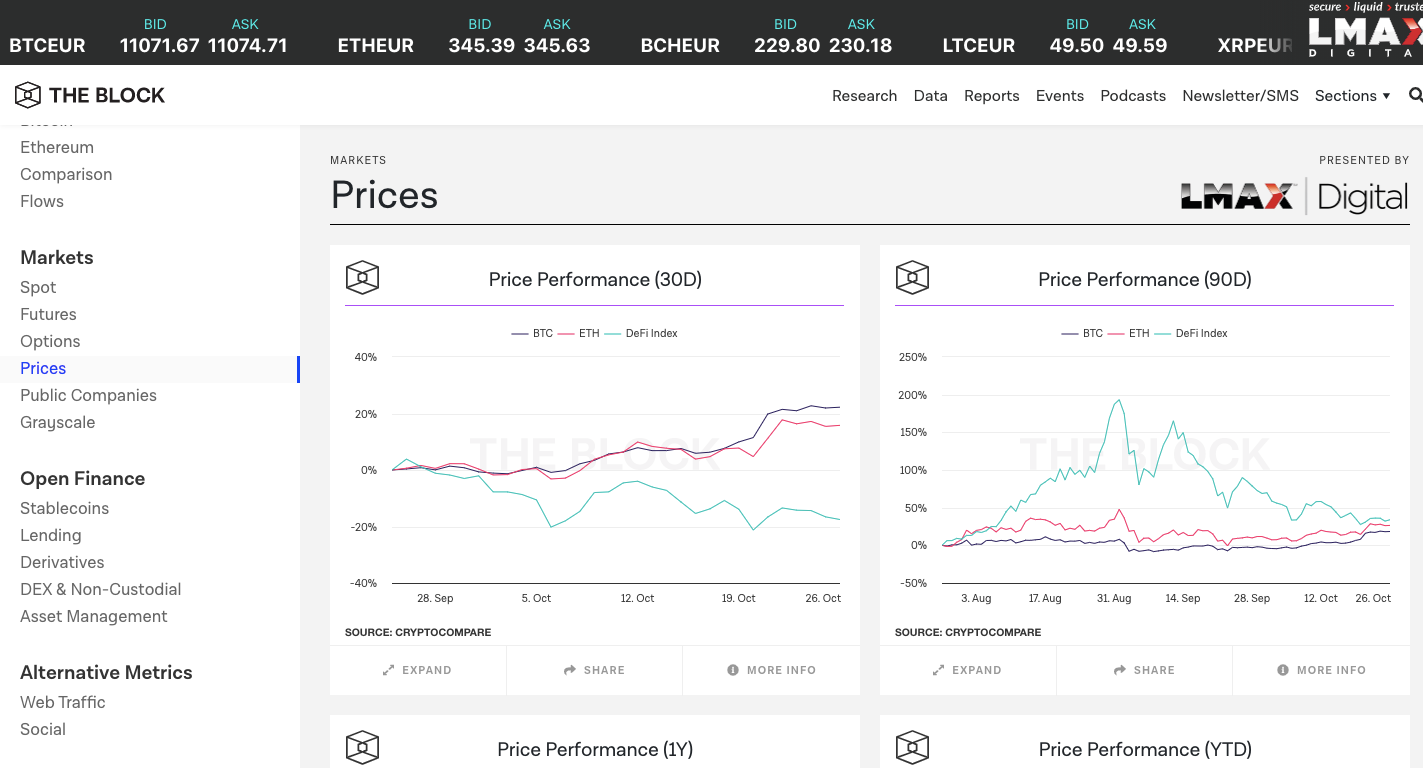1423x768 pixels.
Task: Click LTCEUR pair in ticker bar
Action: pyautogui.click(x=979, y=45)
